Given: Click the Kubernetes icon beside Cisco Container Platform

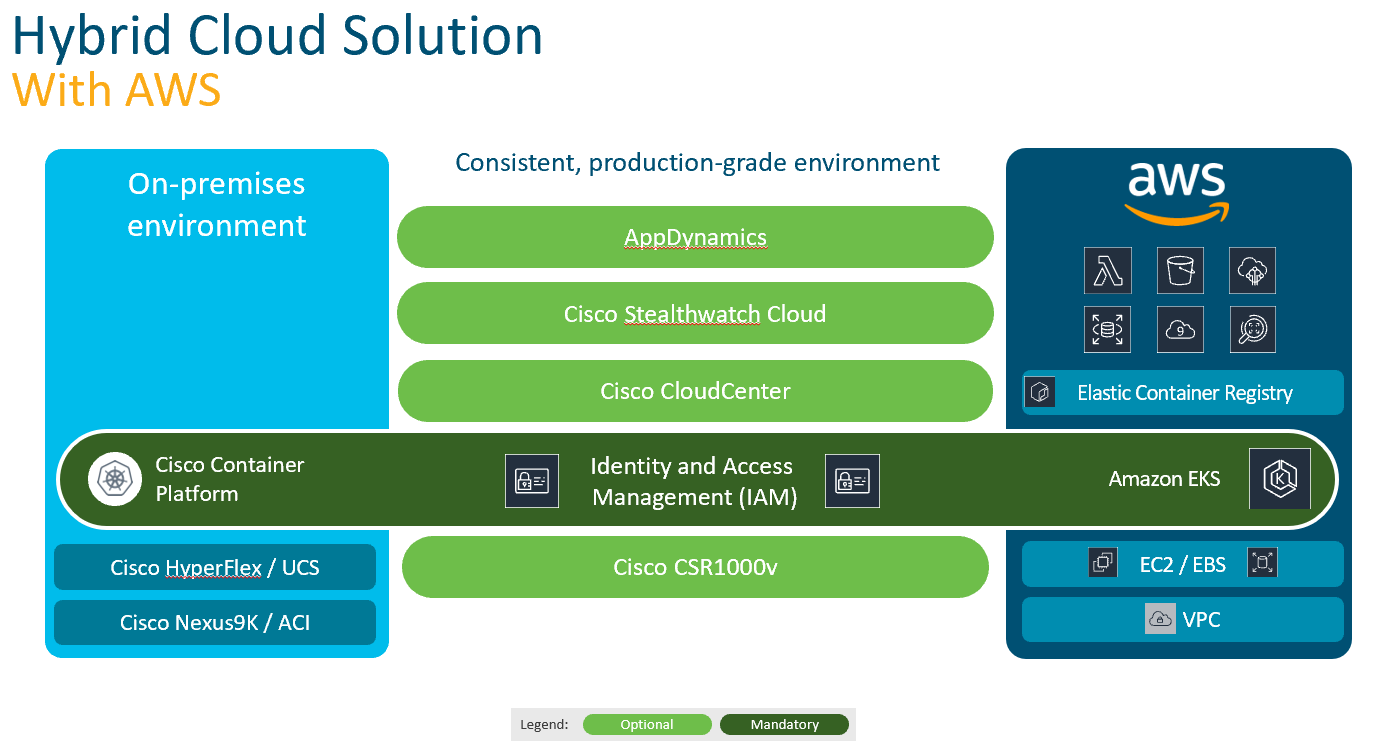Looking at the screenshot, I should pos(115,479).
